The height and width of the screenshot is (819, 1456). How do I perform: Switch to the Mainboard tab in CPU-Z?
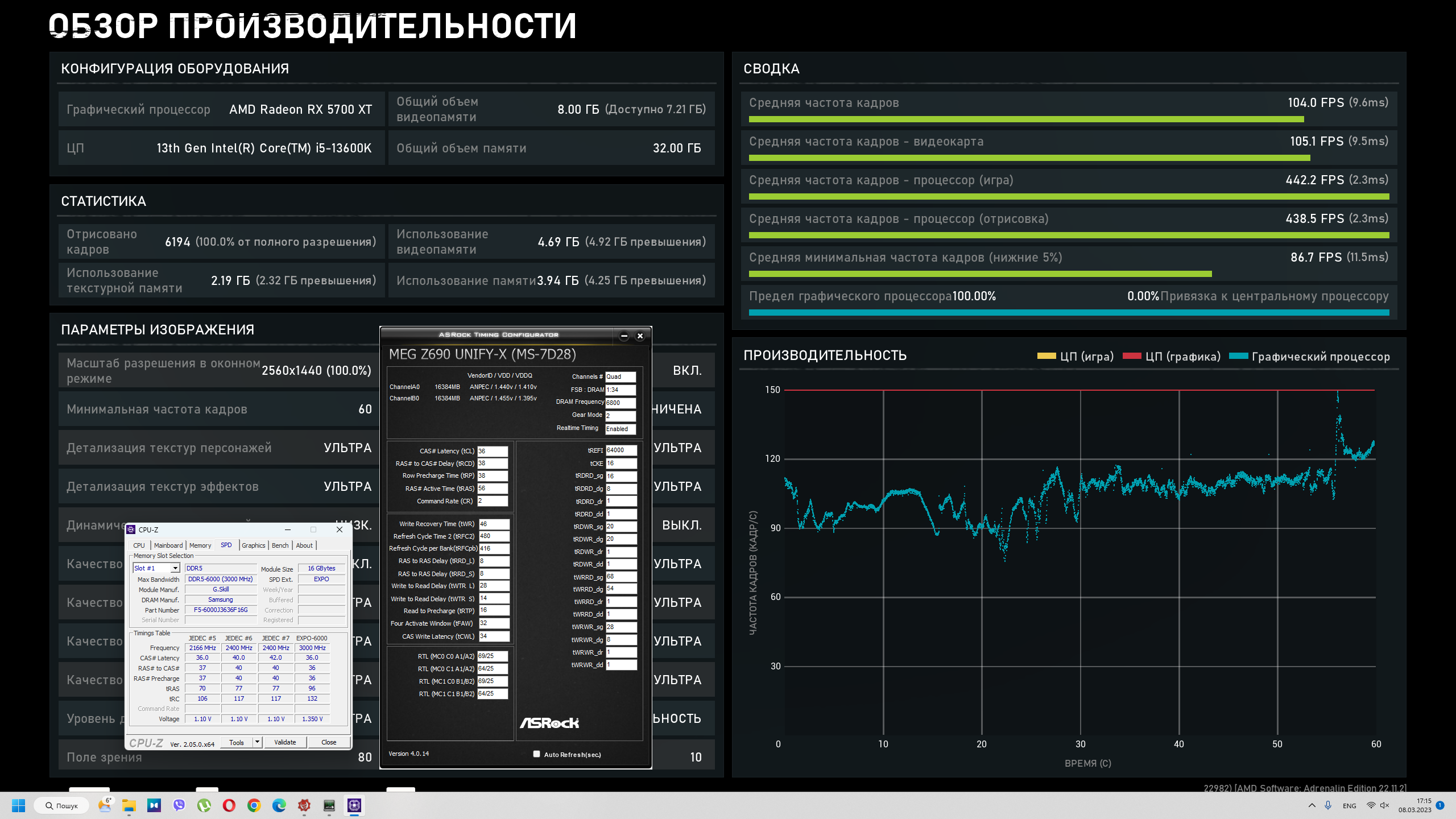pyautogui.click(x=168, y=545)
